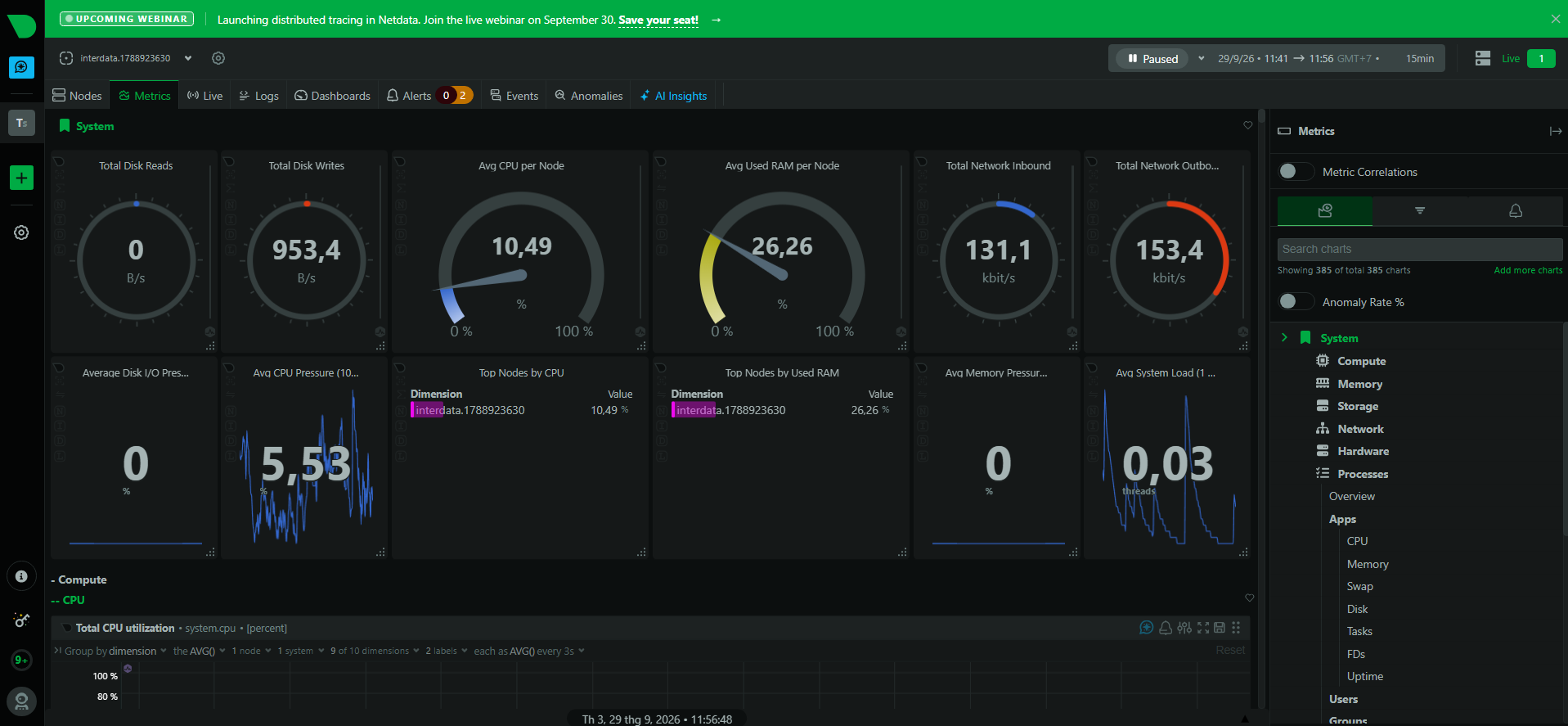Open Overview under Processes

(1352, 496)
